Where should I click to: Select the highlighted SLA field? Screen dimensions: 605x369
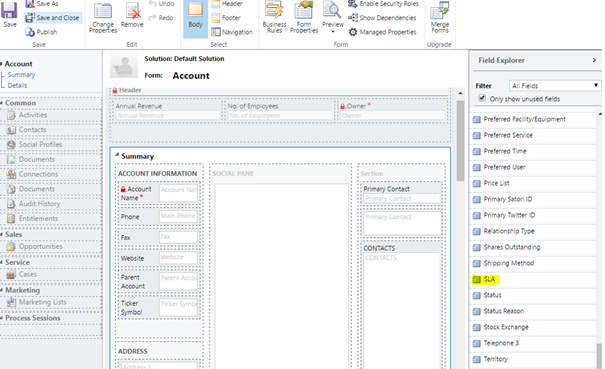click(x=485, y=279)
